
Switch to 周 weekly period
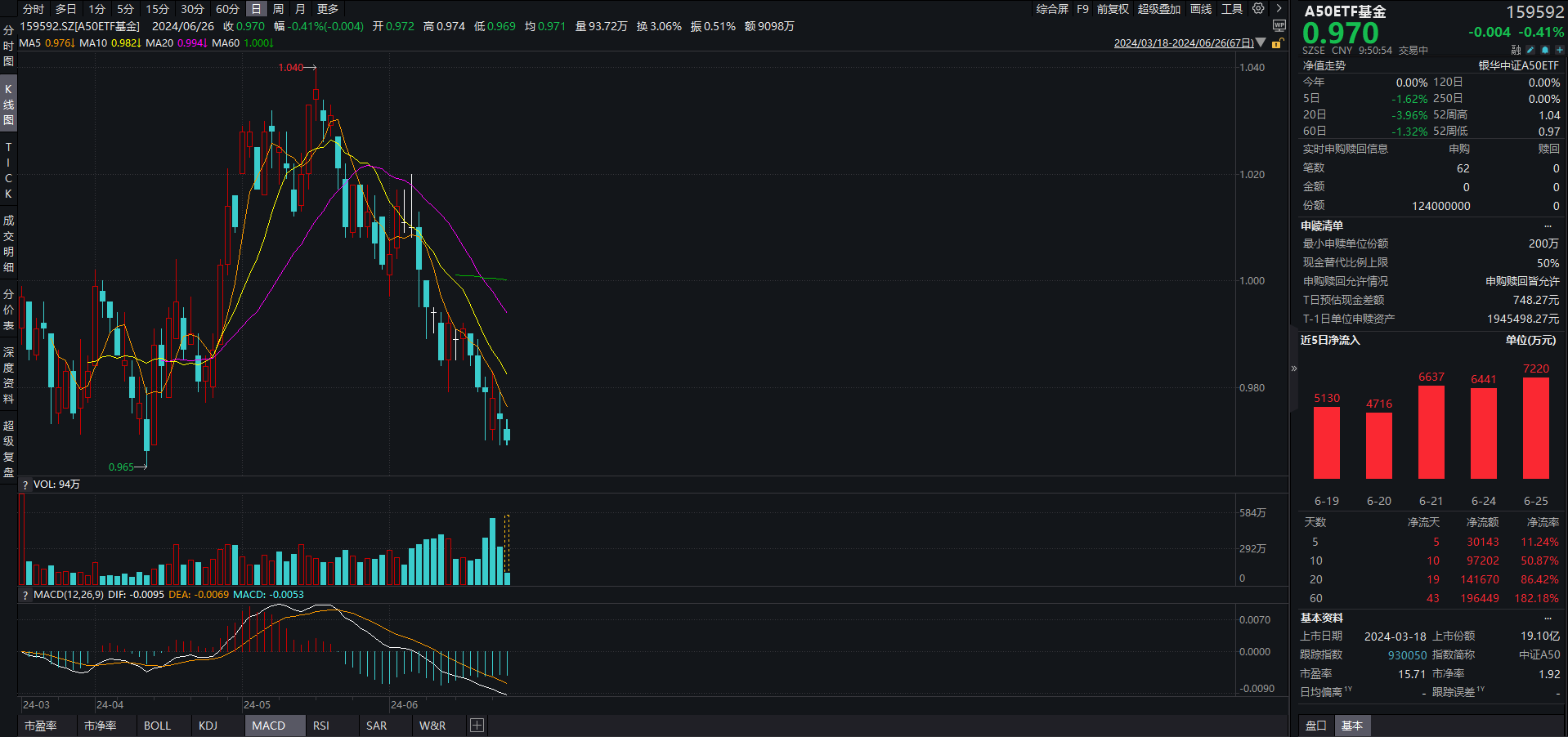[278, 9]
